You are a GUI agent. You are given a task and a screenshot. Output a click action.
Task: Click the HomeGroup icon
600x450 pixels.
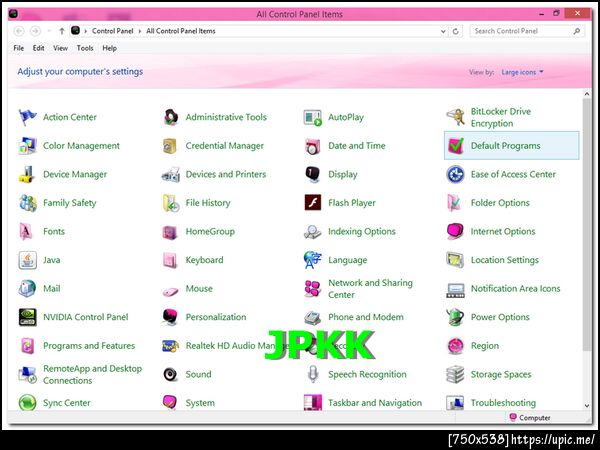(x=170, y=232)
